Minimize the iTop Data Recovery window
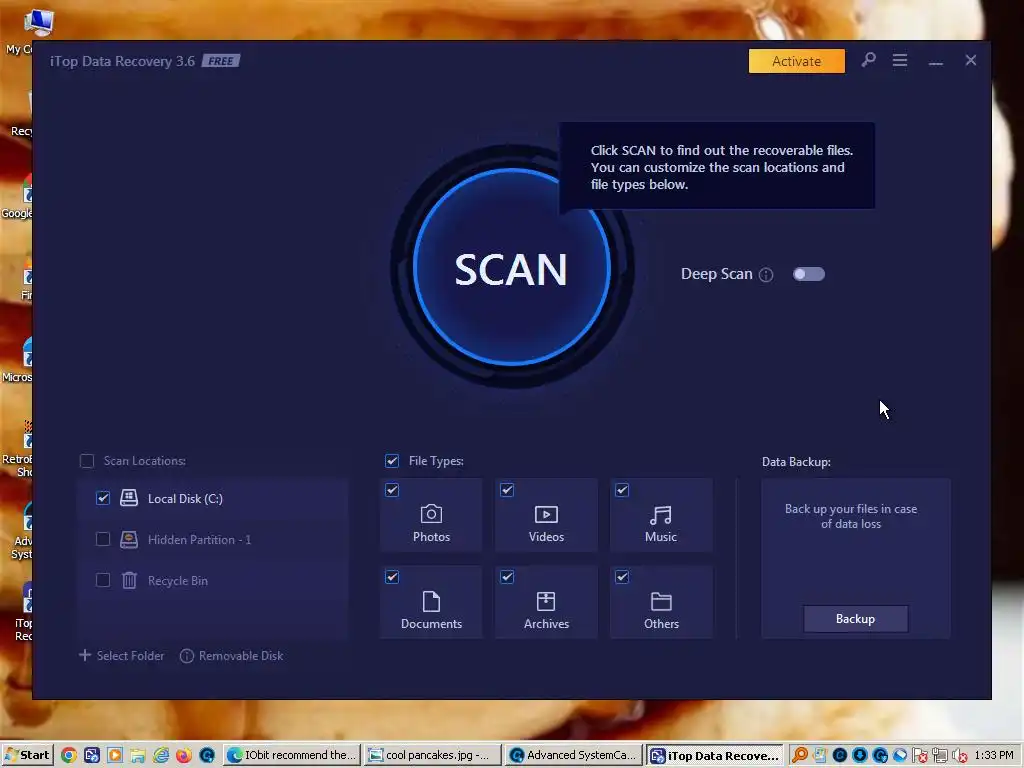The image size is (1024, 768). [936, 62]
